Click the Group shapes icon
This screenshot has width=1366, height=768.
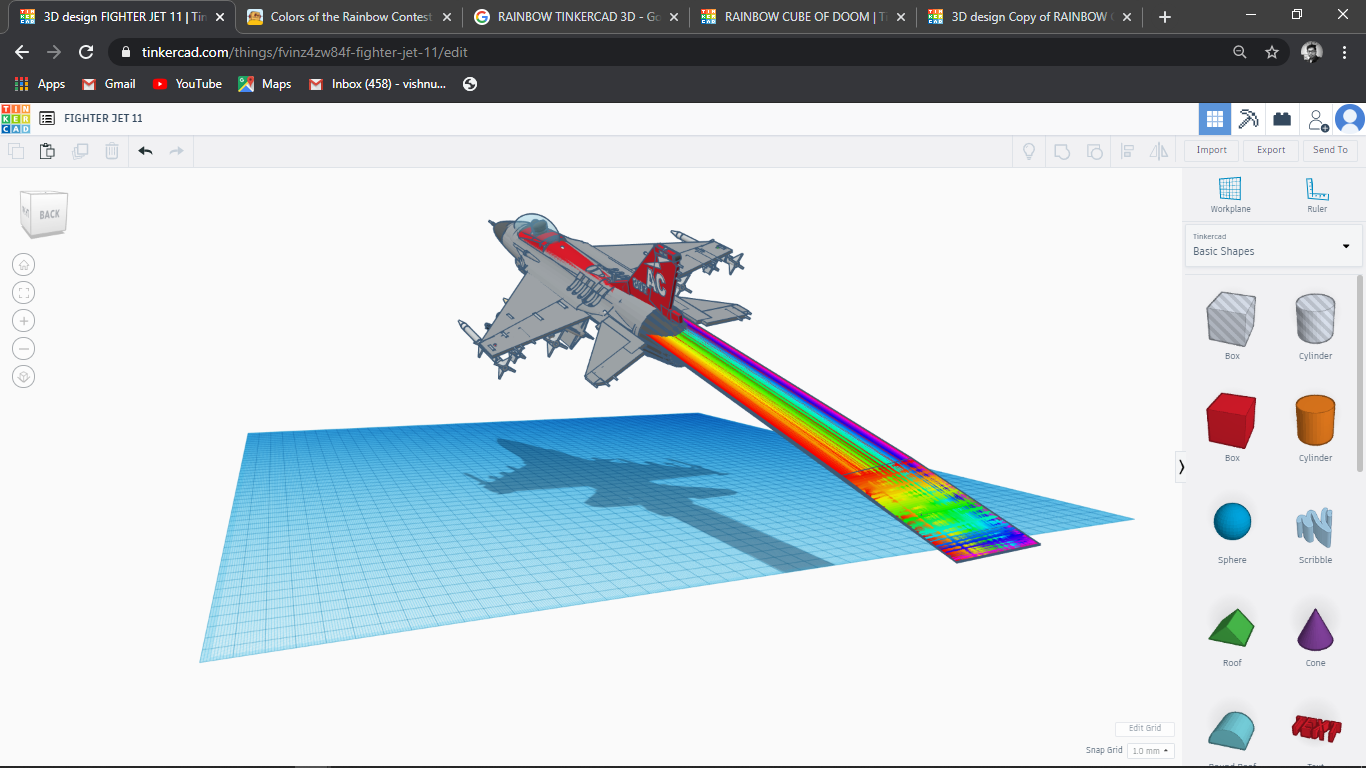click(1062, 151)
